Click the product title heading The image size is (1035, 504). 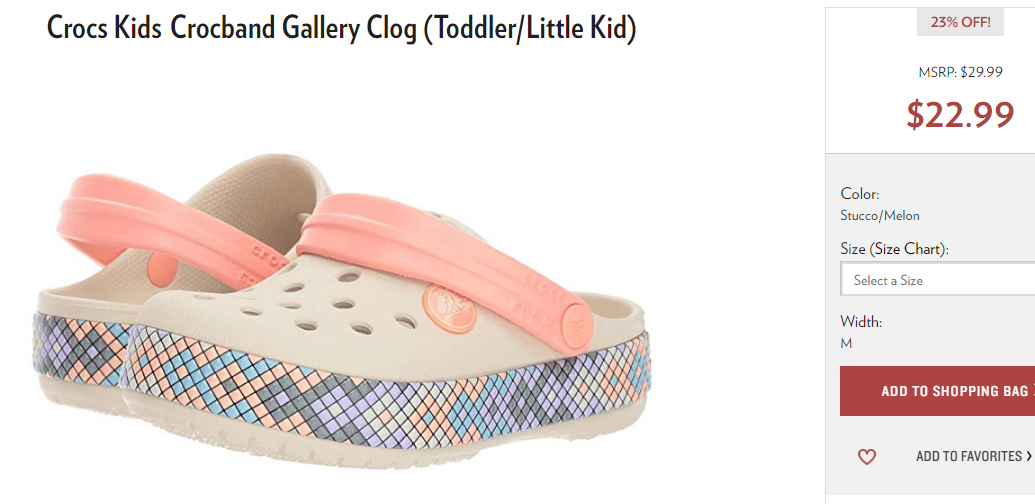(341, 28)
